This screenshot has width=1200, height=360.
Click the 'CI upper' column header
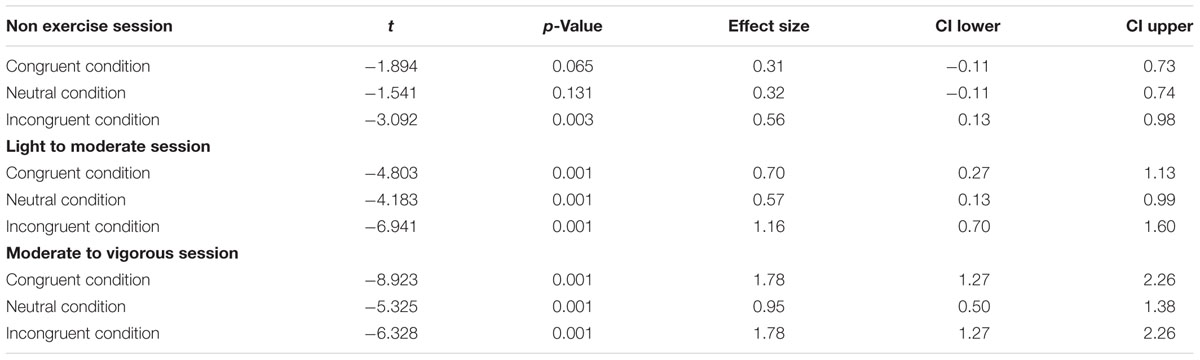1162,27
